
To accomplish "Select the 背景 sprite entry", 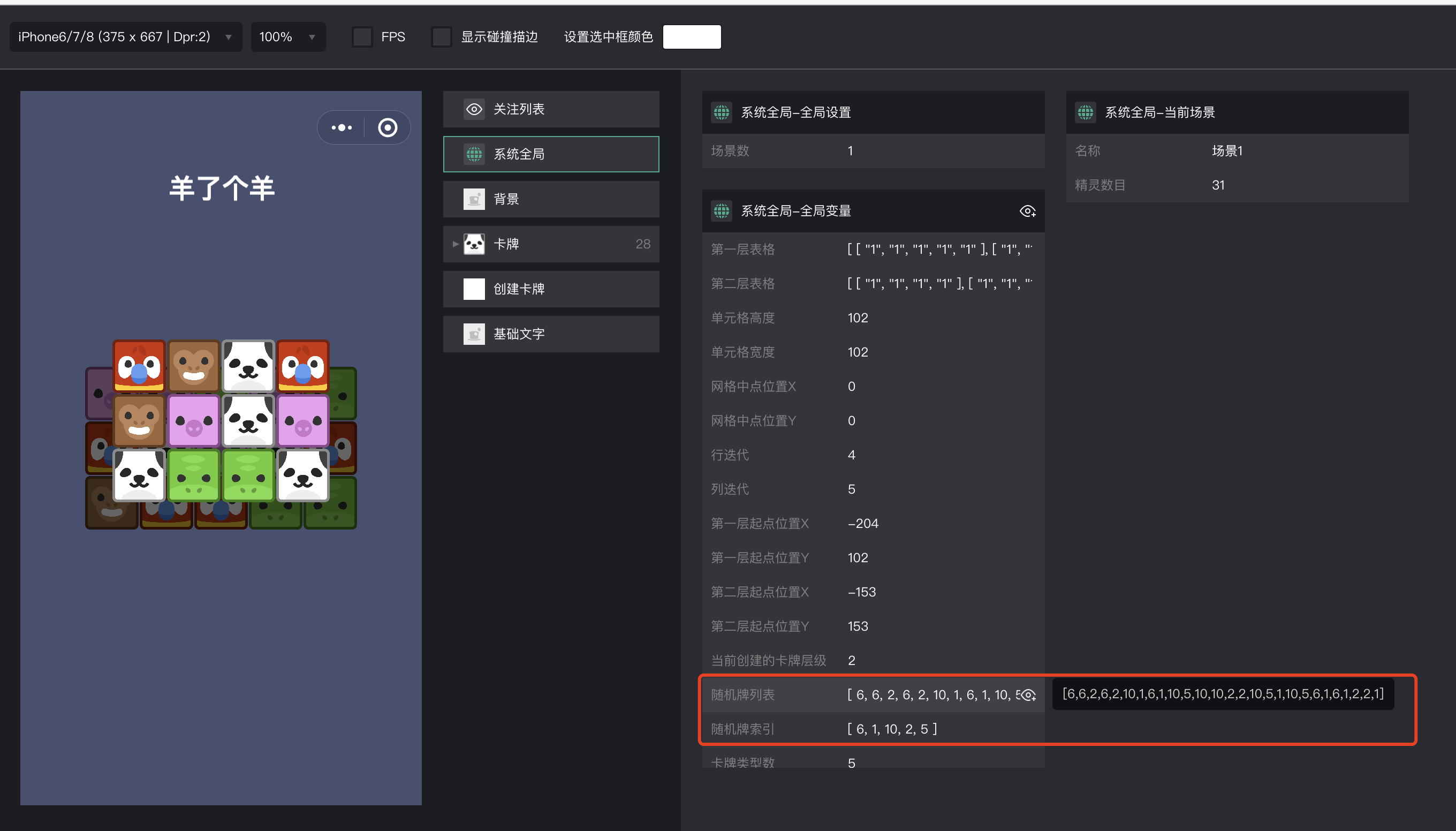I will [x=551, y=199].
